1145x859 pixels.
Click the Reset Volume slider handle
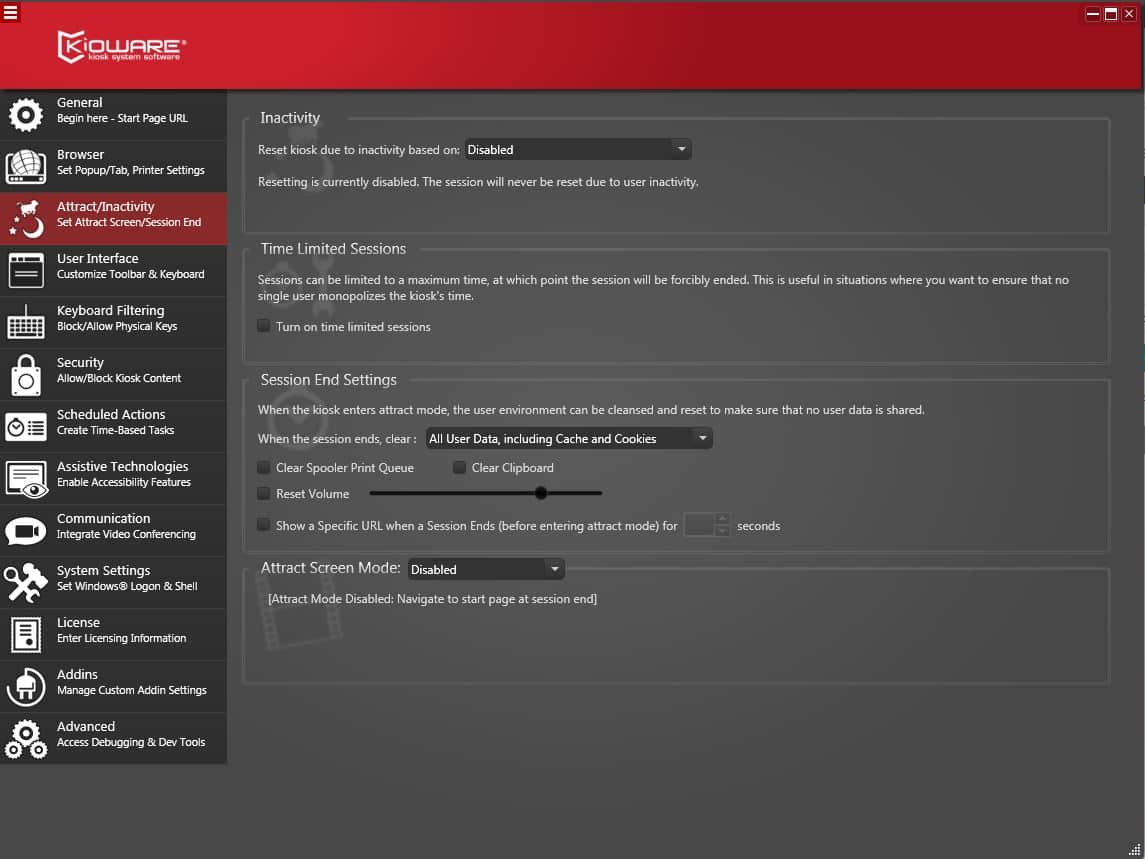541,493
